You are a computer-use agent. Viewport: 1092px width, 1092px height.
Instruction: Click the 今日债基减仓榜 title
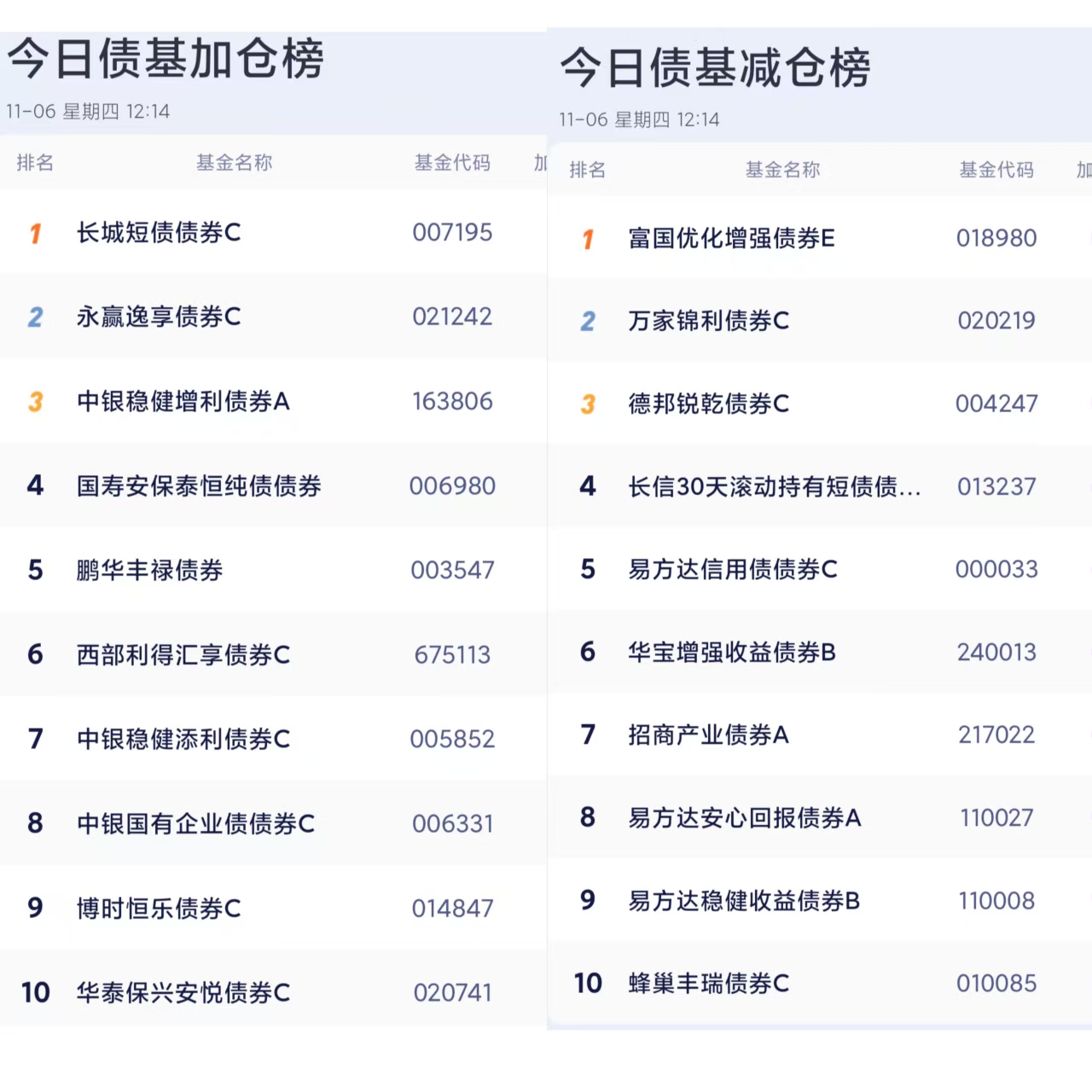(715, 68)
